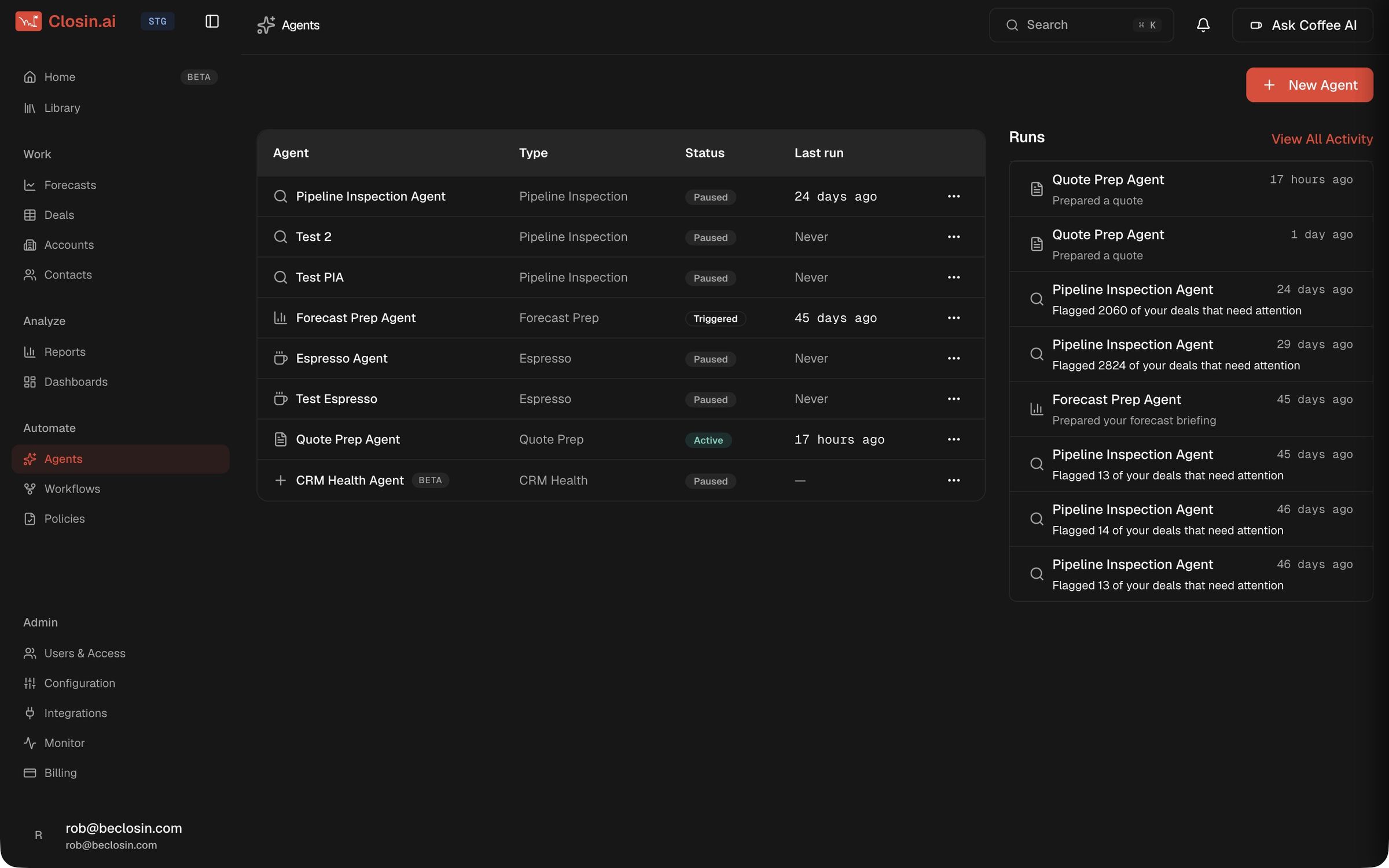Screen dimensions: 1389x868
Task: Open Ask Coffee AI
Action: tap(1302, 25)
